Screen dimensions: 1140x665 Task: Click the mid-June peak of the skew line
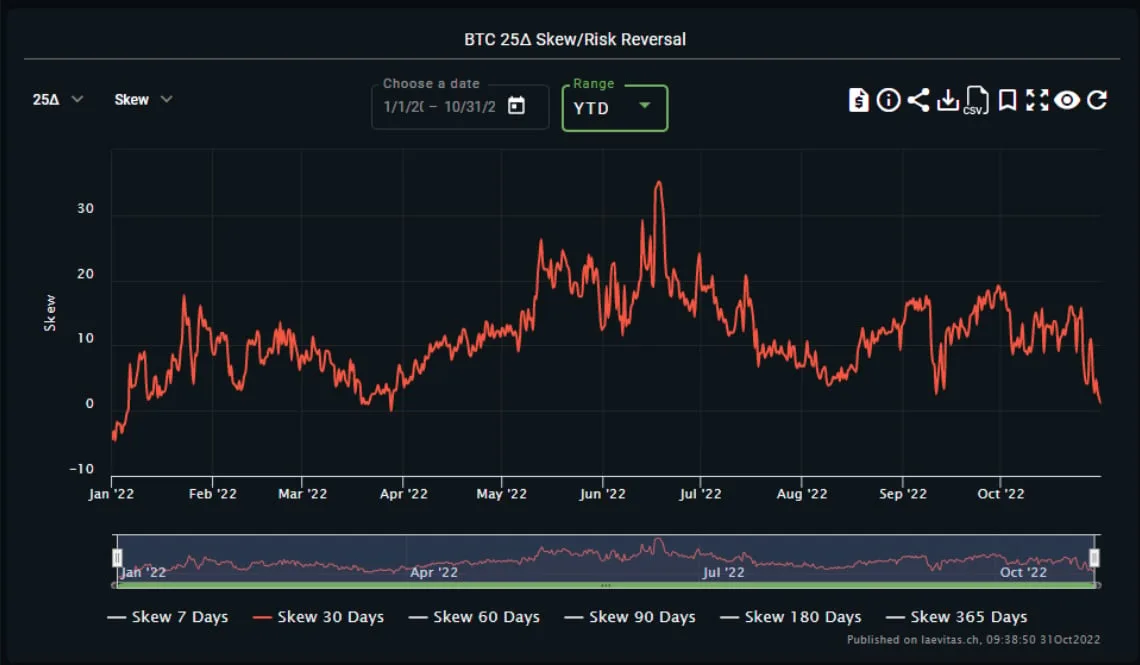[659, 182]
